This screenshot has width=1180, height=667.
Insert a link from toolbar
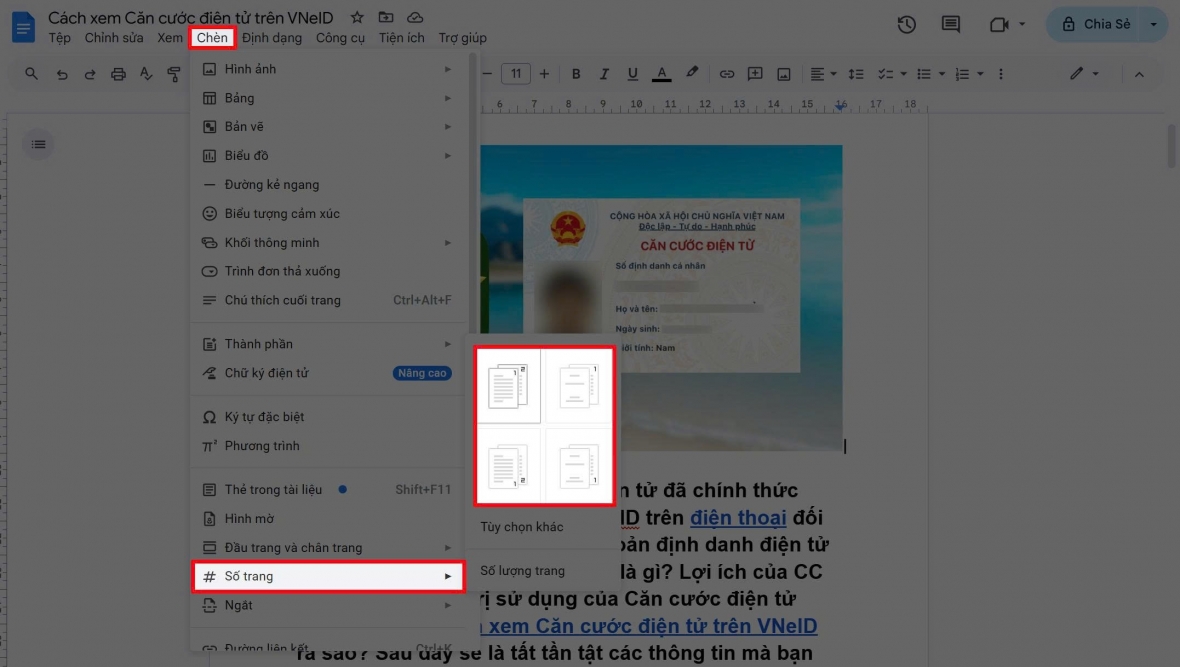point(726,74)
